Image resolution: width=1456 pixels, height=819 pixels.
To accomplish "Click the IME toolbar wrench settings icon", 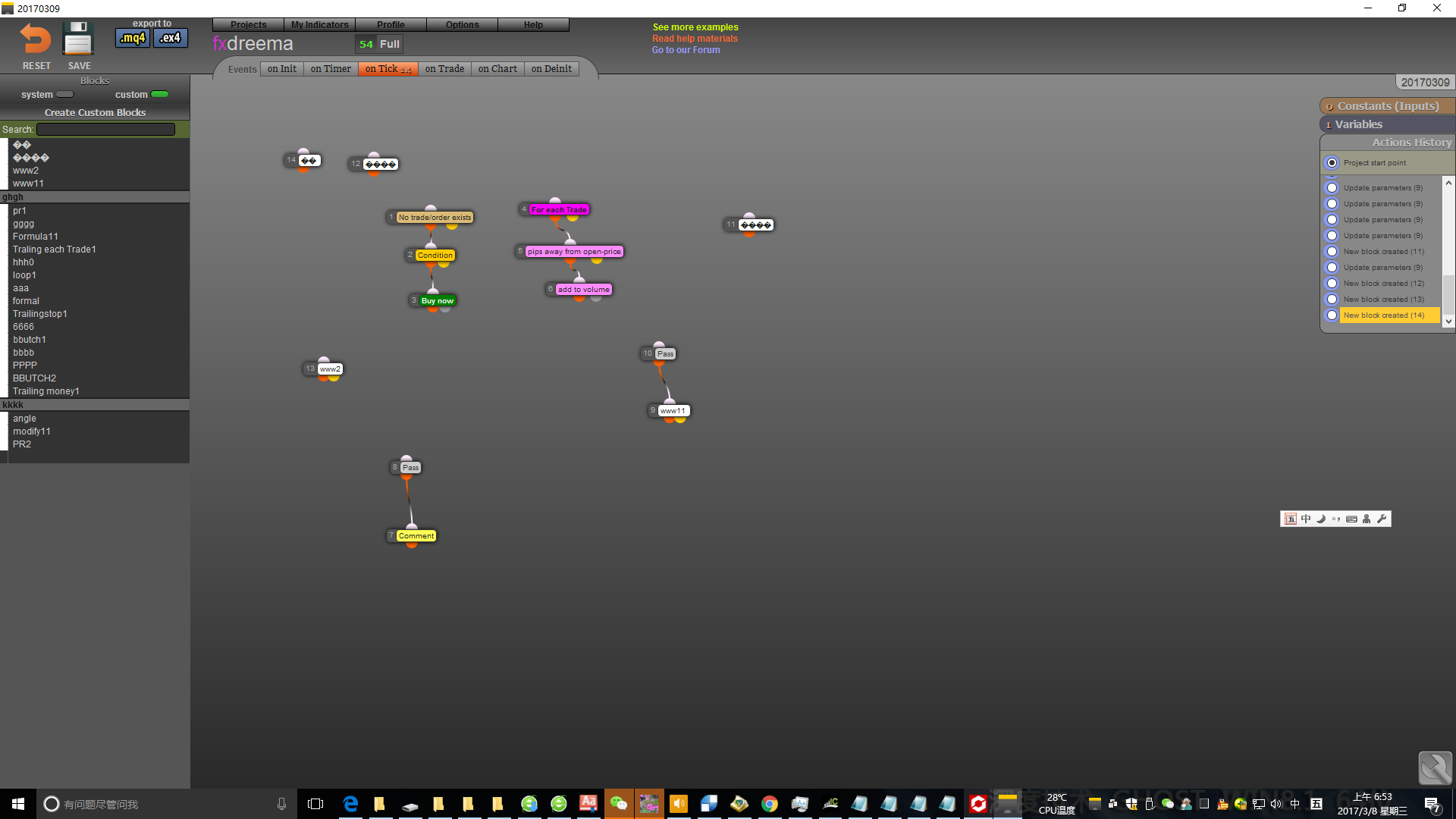I will tap(1382, 519).
